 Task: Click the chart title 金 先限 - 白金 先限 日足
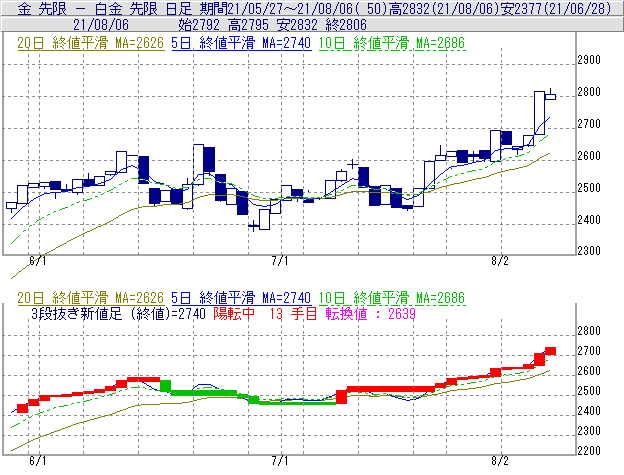click(x=105, y=8)
